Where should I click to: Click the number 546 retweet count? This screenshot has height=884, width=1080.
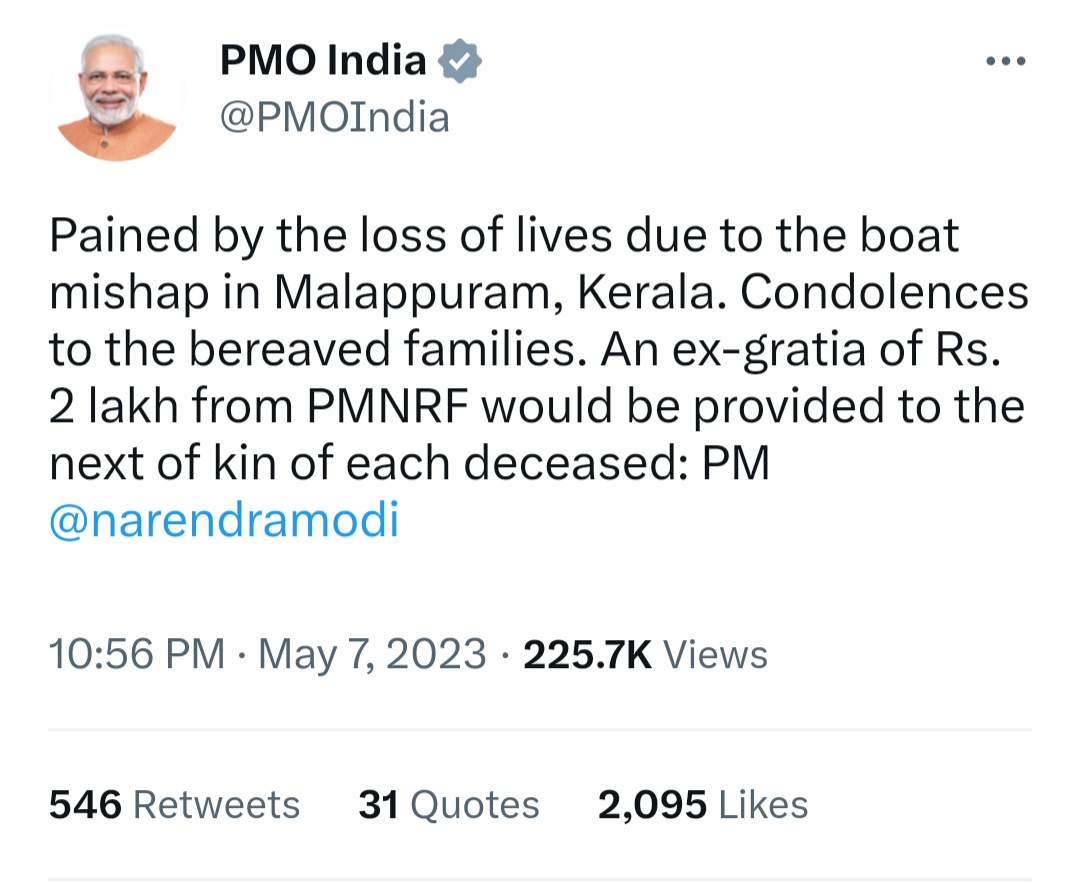[x=85, y=804]
